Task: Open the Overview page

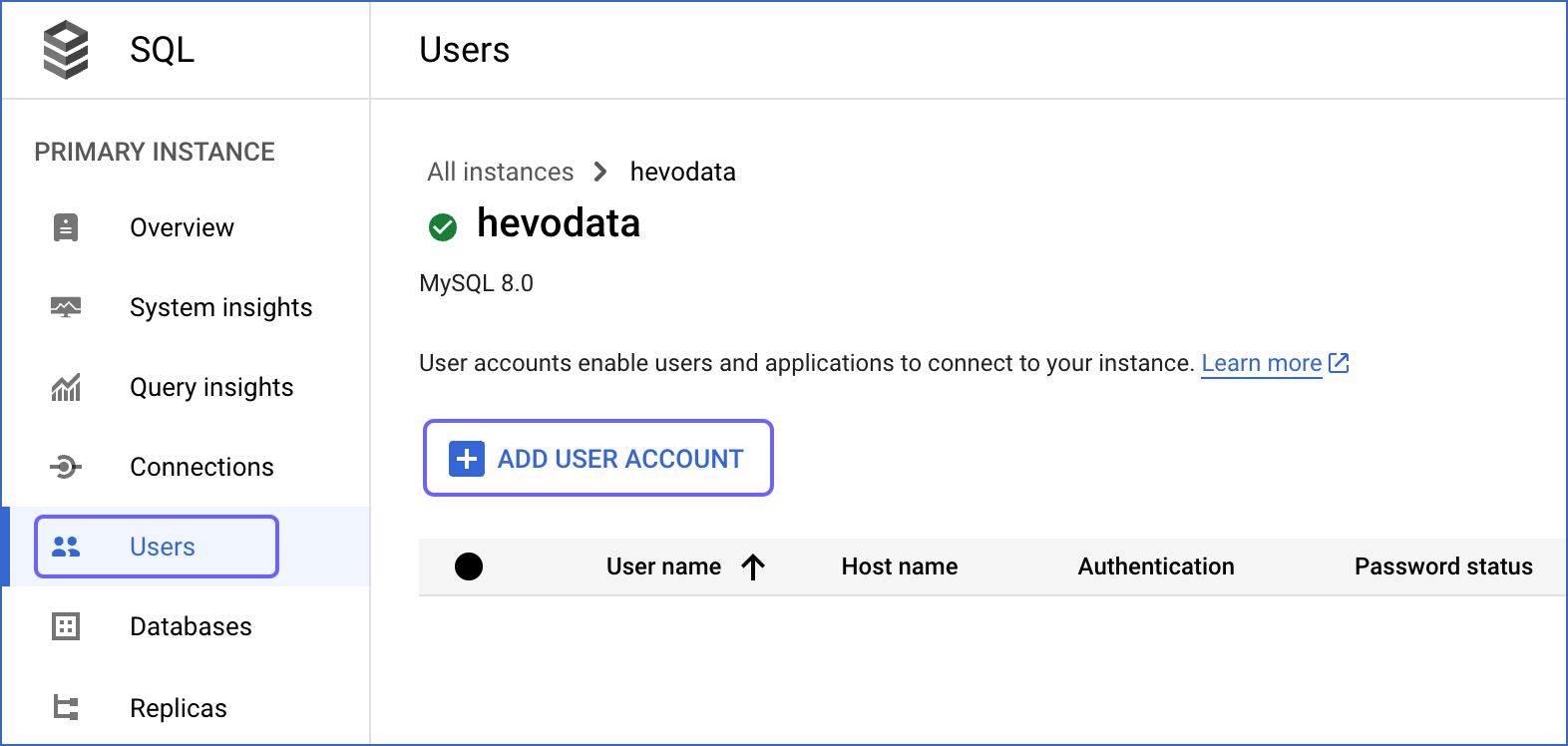Action: click(x=182, y=227)
